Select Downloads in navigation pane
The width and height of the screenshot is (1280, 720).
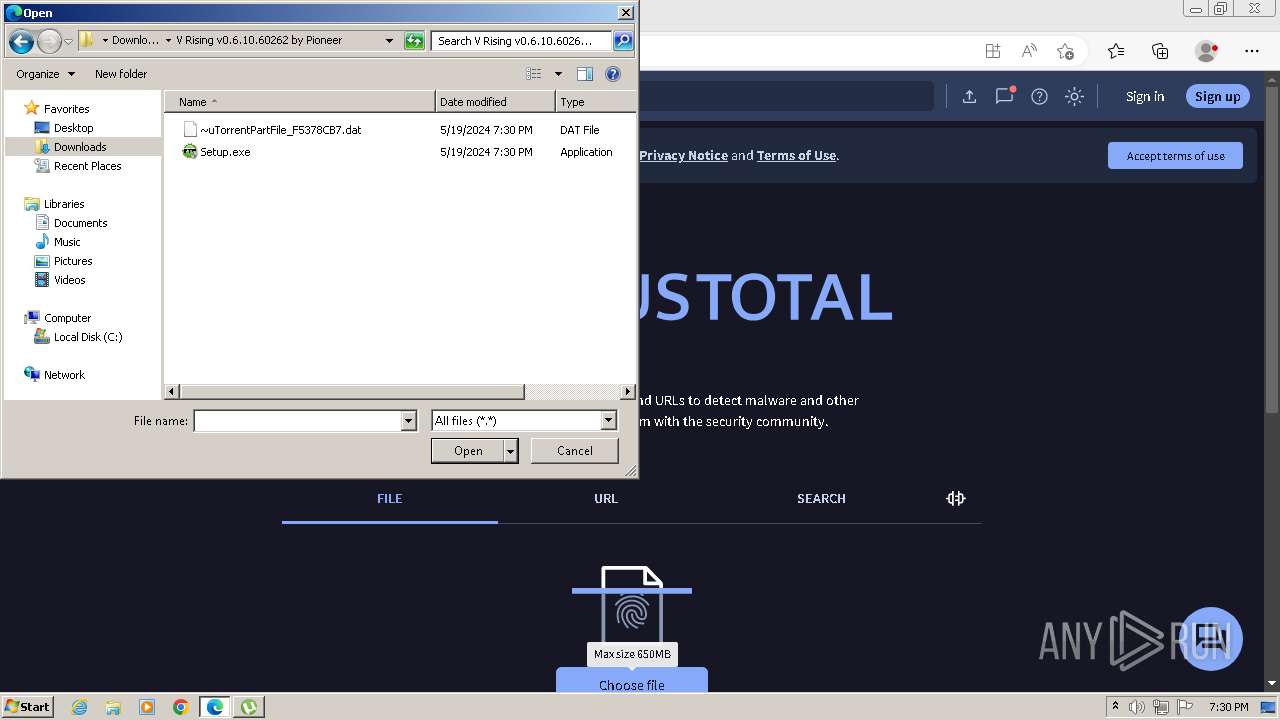coord(80,147)
